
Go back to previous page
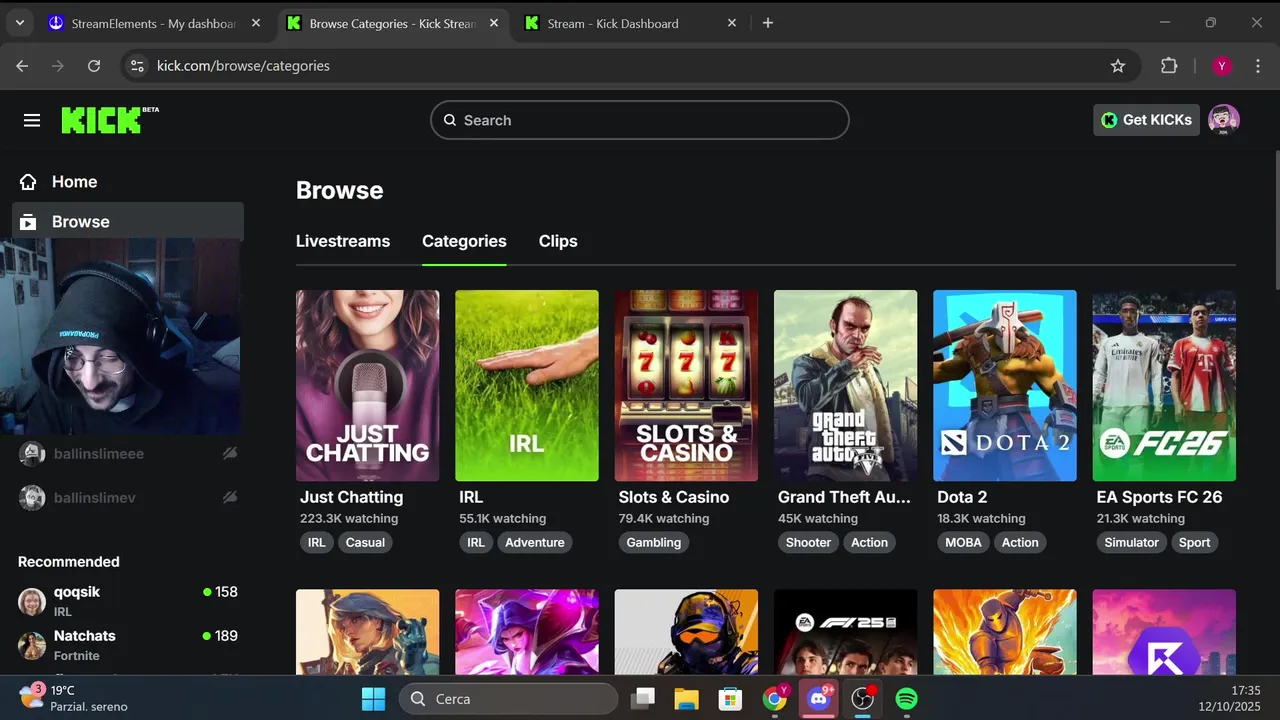pos(22,66)
